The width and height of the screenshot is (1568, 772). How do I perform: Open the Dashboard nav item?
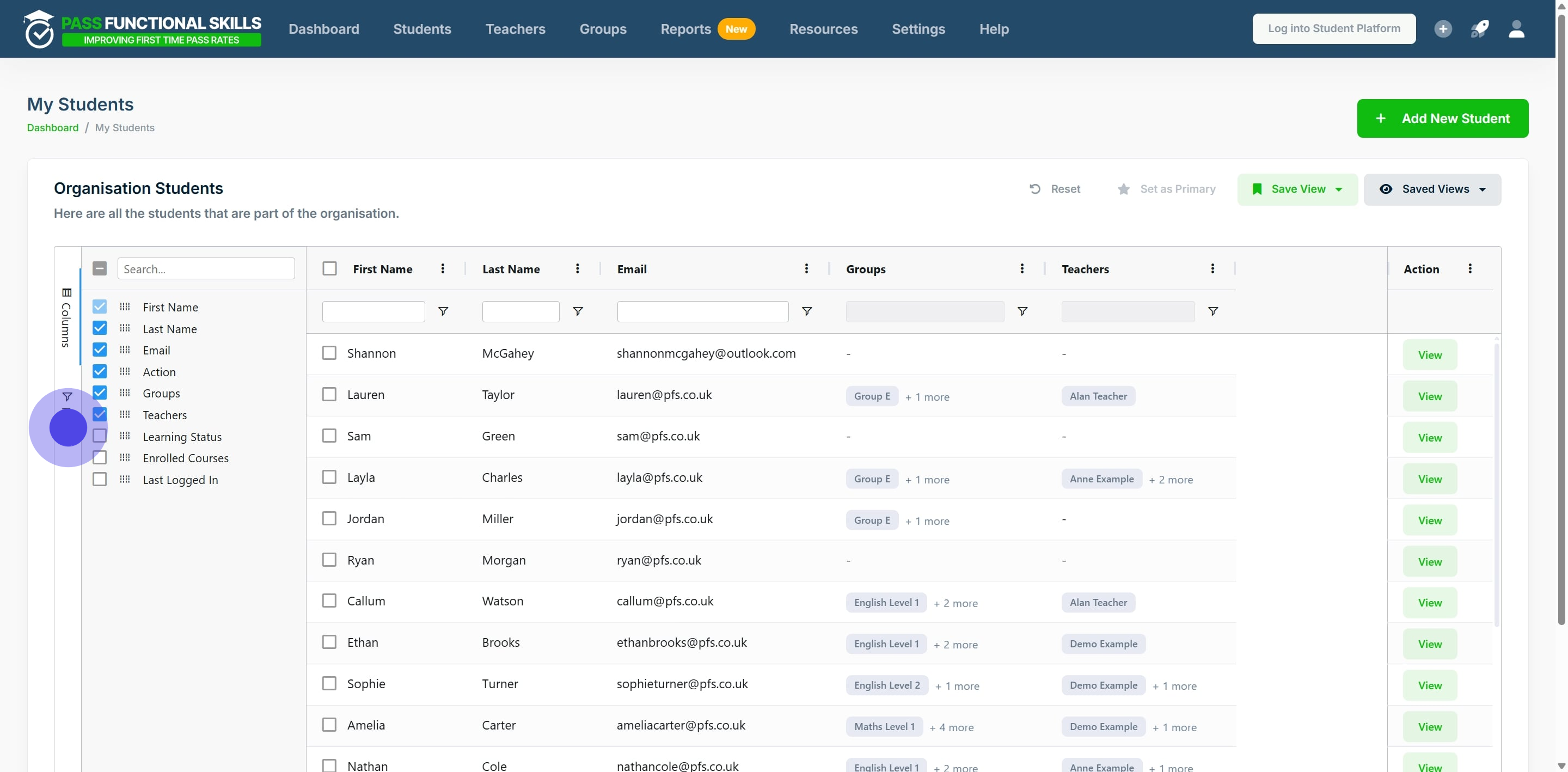coord(324,29)
